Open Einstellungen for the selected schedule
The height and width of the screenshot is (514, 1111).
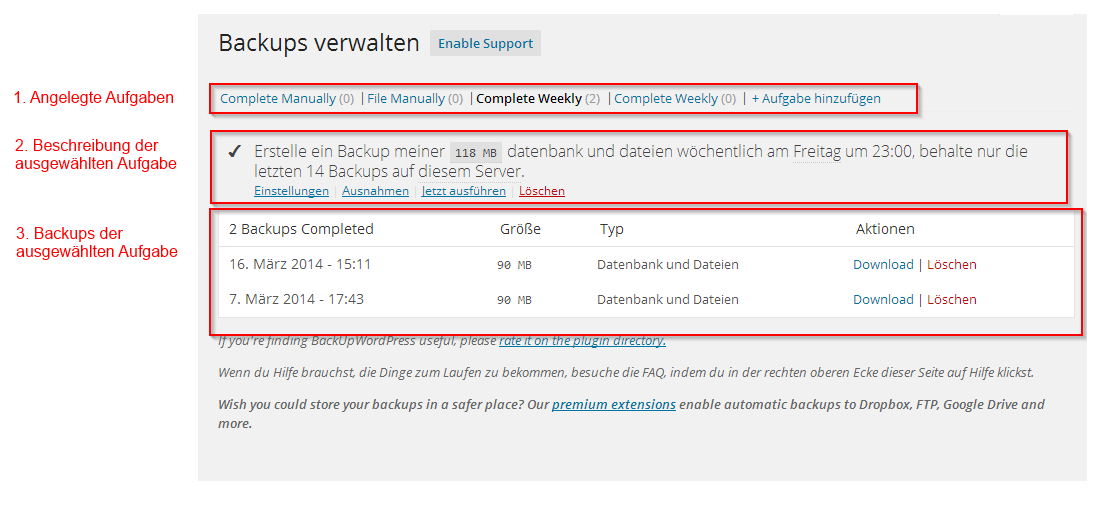[x=291, y=191]
